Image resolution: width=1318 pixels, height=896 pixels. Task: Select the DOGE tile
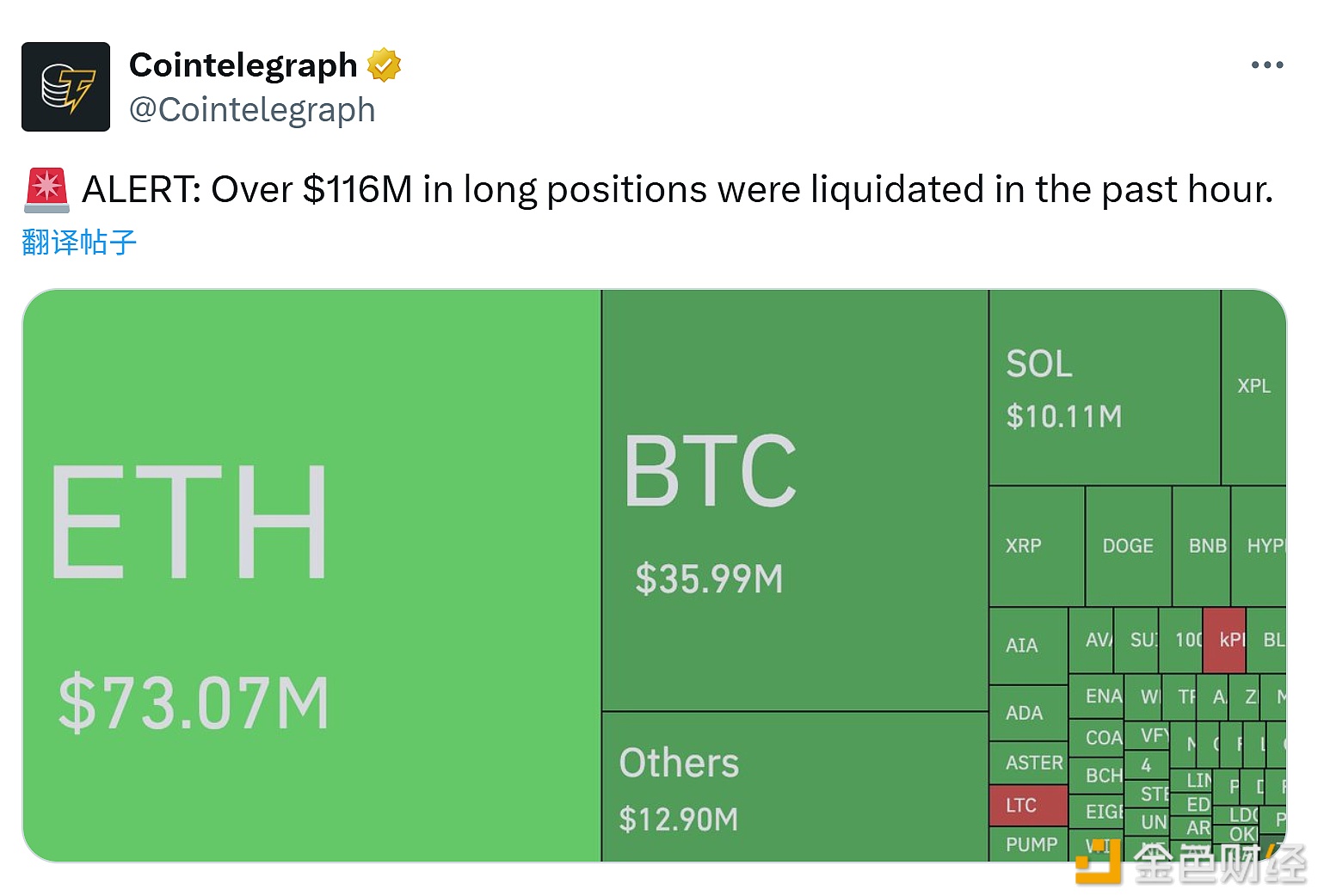pyautogui.click(x=1128, y=546)
